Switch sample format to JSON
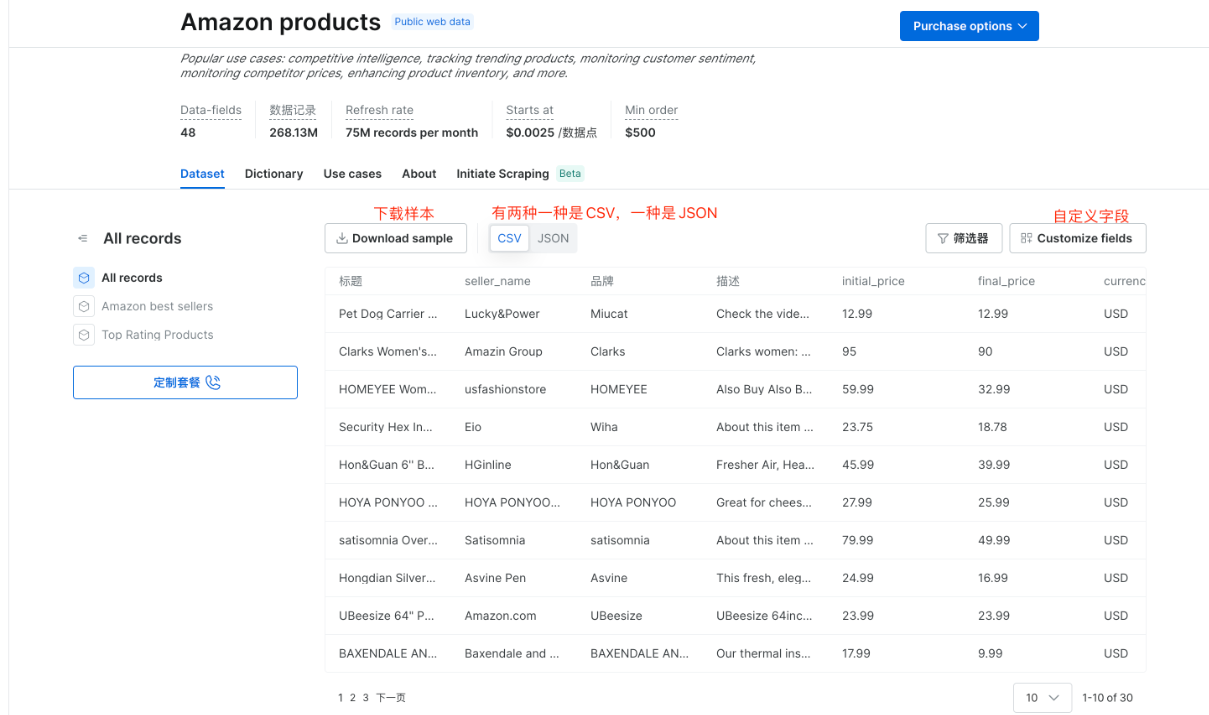The height and width of the screenshot is (715, 1209). (553, 238)
